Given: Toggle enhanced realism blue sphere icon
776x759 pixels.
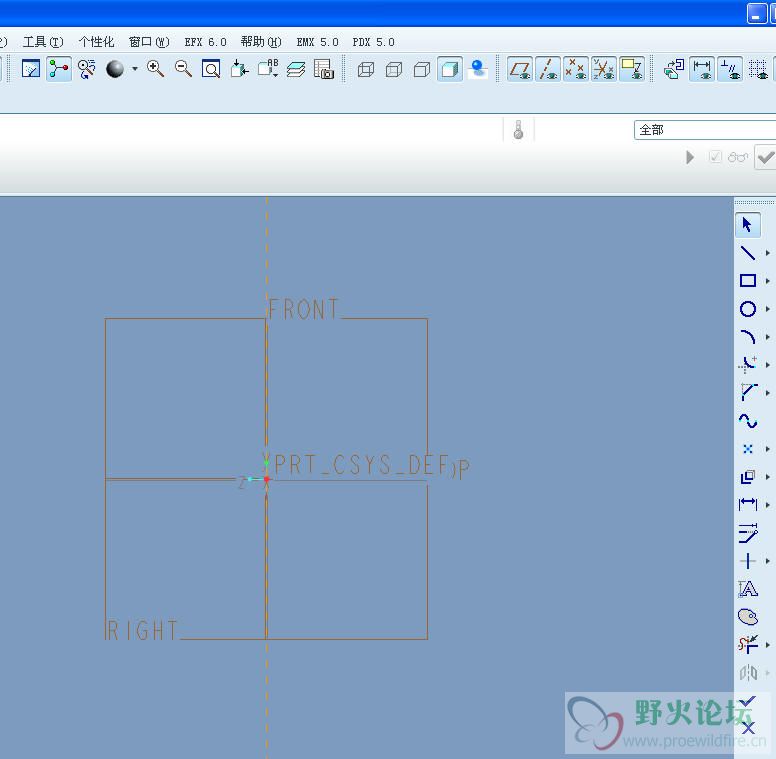Looking at the screenshot, I should tap(478, 69).
